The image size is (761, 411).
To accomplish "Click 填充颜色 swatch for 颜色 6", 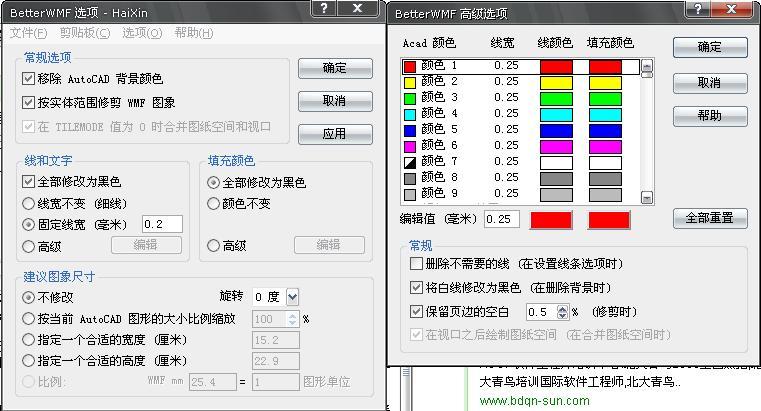I will coord(605,147).
